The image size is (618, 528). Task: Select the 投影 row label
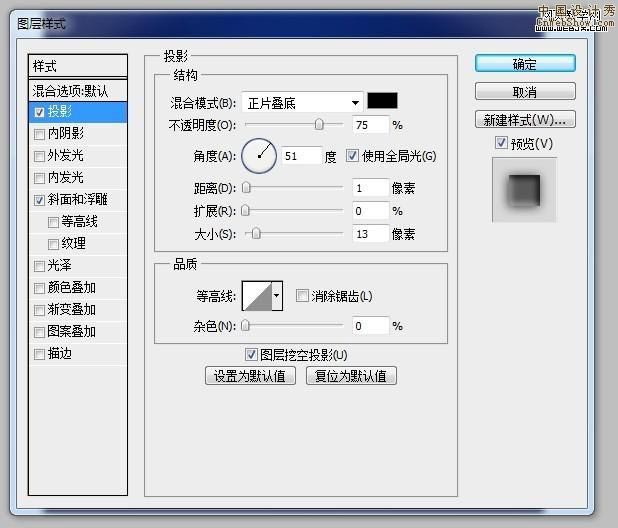[x=60, y=112]
